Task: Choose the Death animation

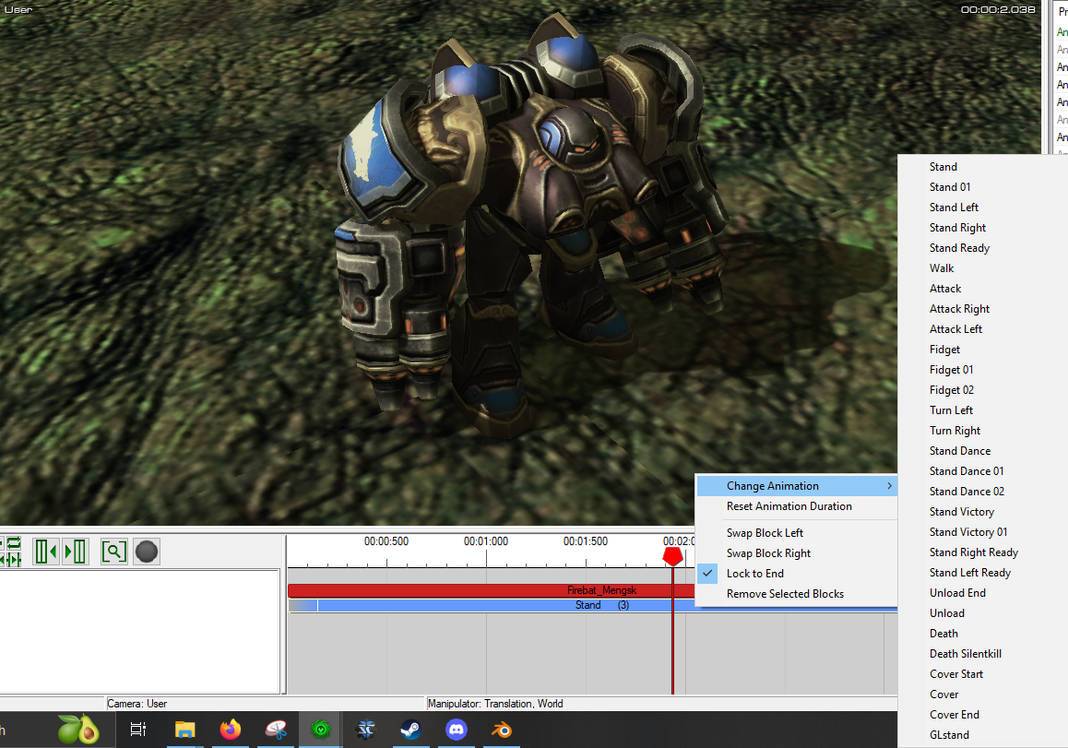Action: [943, 634]
